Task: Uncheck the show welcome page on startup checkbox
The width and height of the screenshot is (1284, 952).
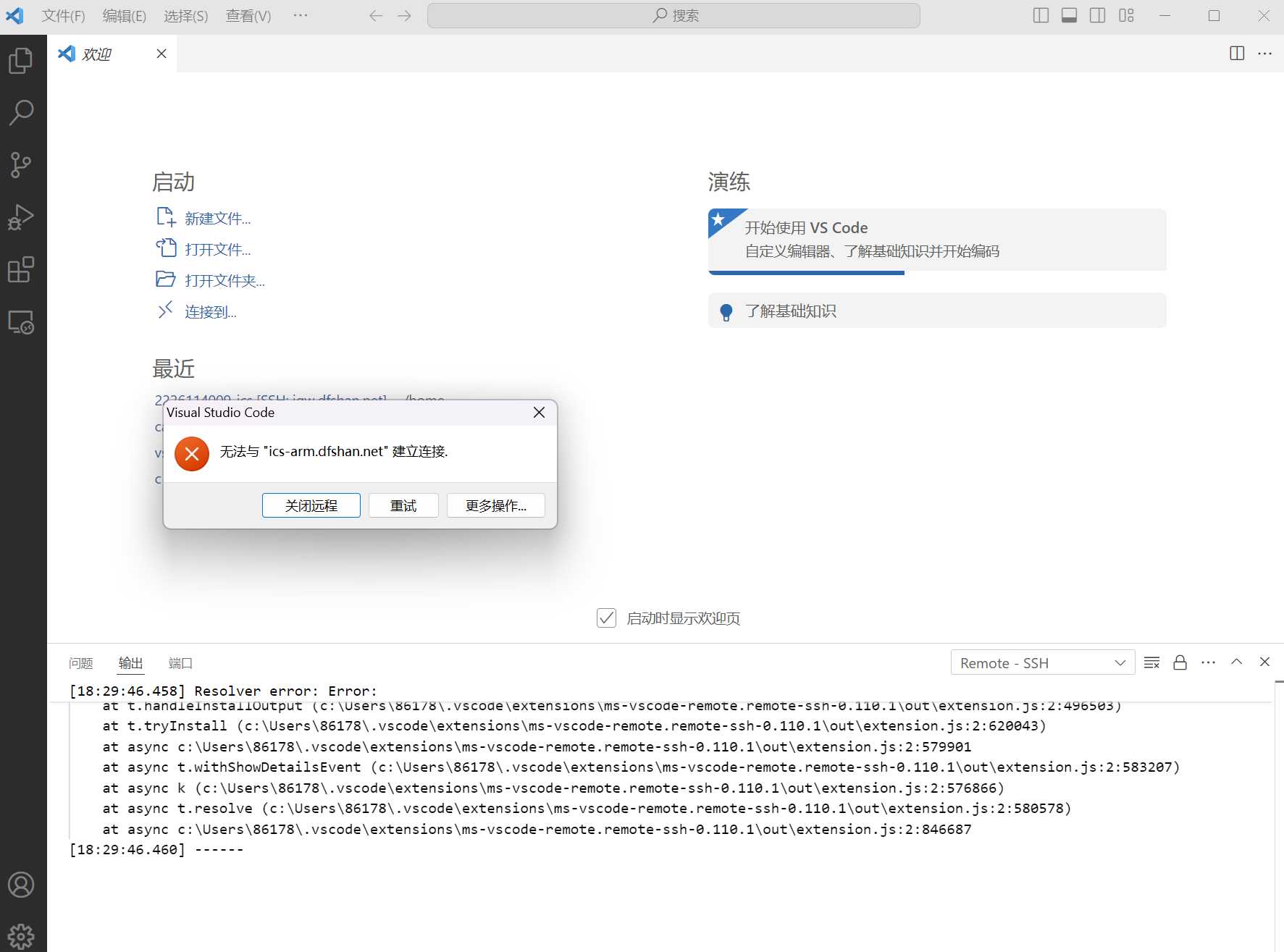Action: 606,618
